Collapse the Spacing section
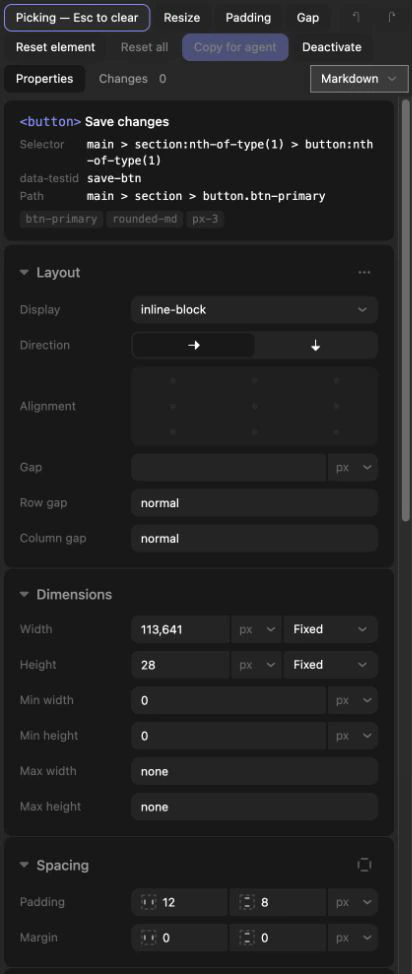The width and height of the screenshot is (412, 974). point(24,865)
